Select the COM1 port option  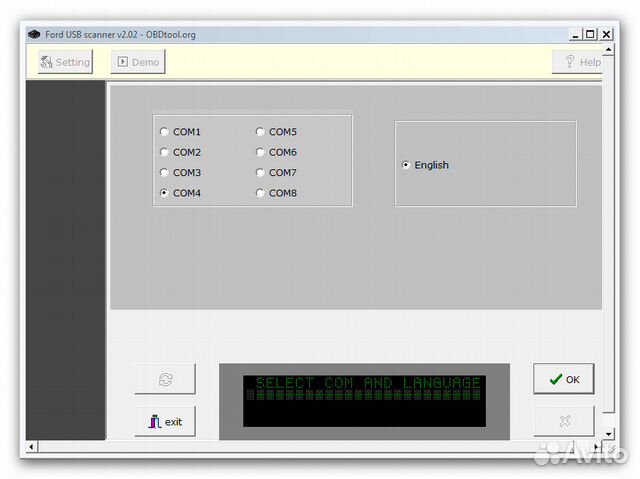coord(180,132)
